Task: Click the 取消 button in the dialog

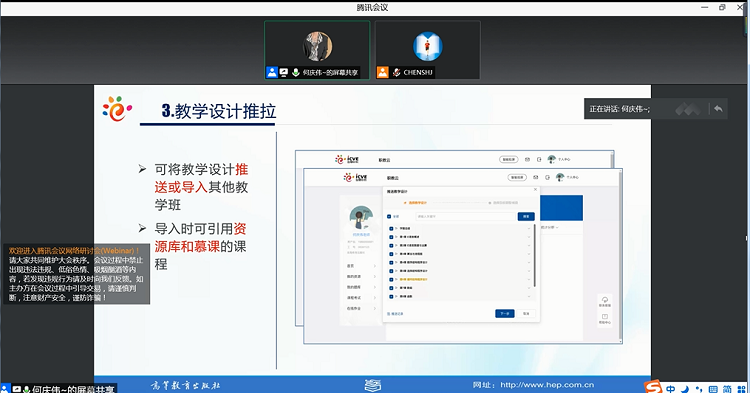Action: point(526,314)
